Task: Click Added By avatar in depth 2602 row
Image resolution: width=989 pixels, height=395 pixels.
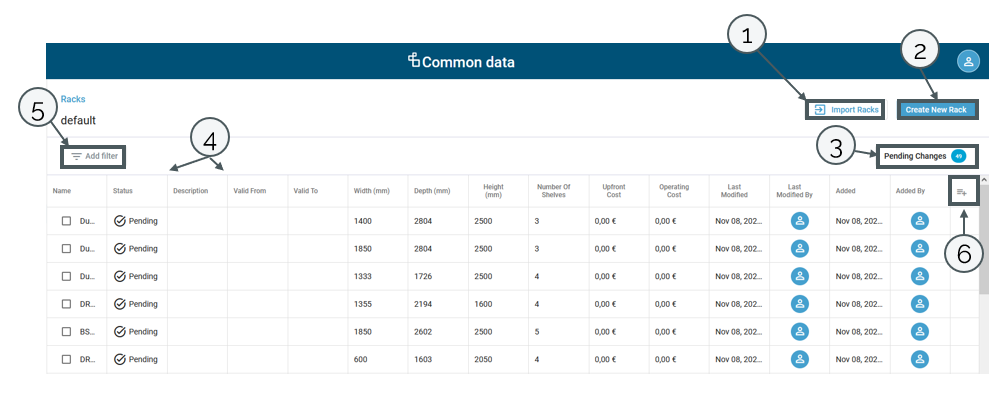Action: (x=920, y=332)
